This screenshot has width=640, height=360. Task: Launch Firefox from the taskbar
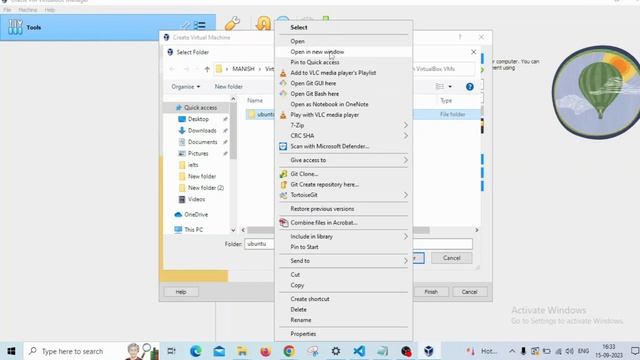[x=265, y=351]
